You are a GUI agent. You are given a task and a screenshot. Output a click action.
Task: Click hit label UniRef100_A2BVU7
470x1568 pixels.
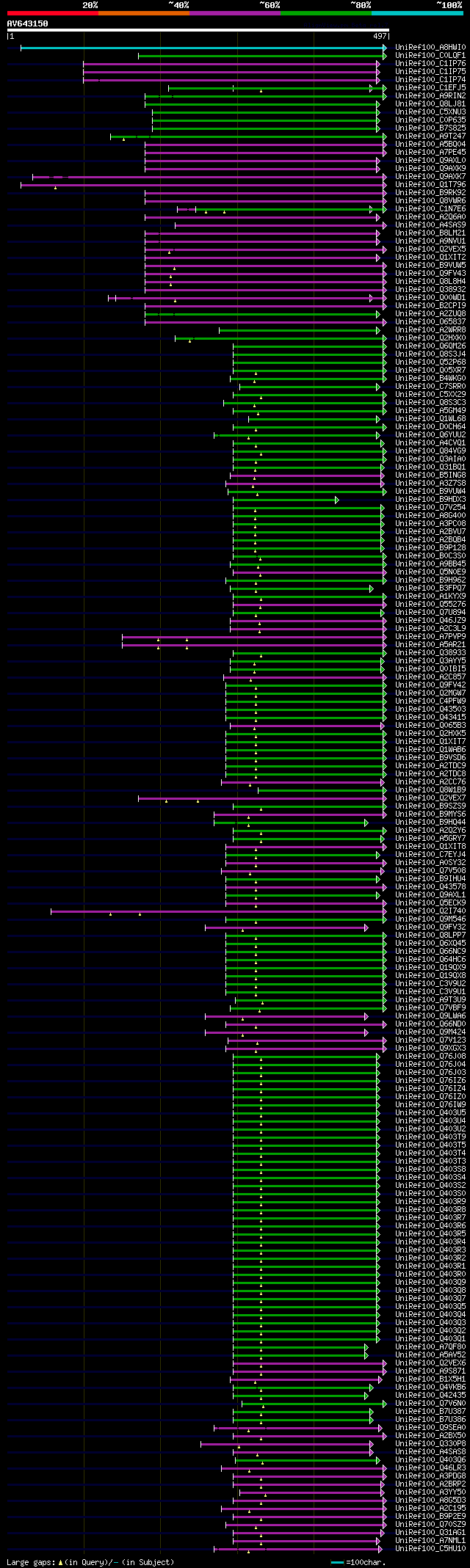[x=430, y=532]
